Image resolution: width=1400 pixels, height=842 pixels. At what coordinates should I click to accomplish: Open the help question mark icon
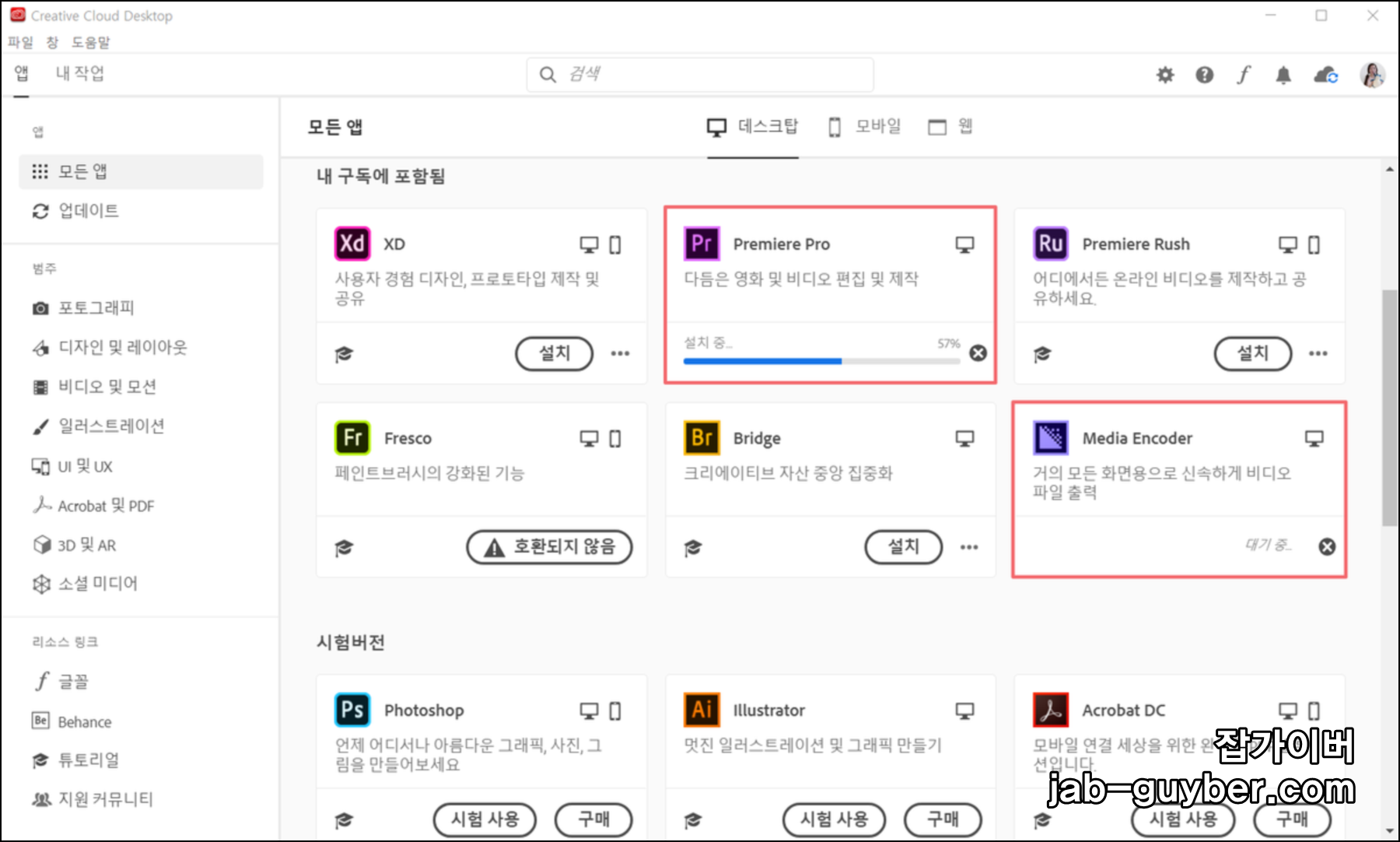(1204, 75)
